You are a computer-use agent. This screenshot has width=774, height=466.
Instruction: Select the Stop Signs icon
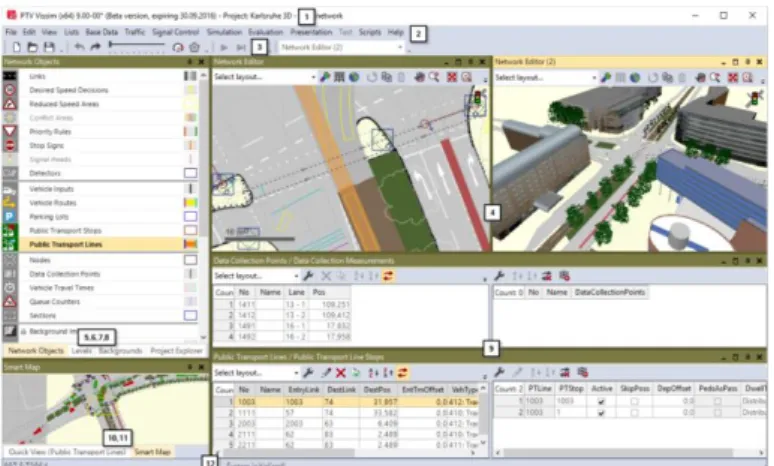pyautogui.click(x=10, y=145)
